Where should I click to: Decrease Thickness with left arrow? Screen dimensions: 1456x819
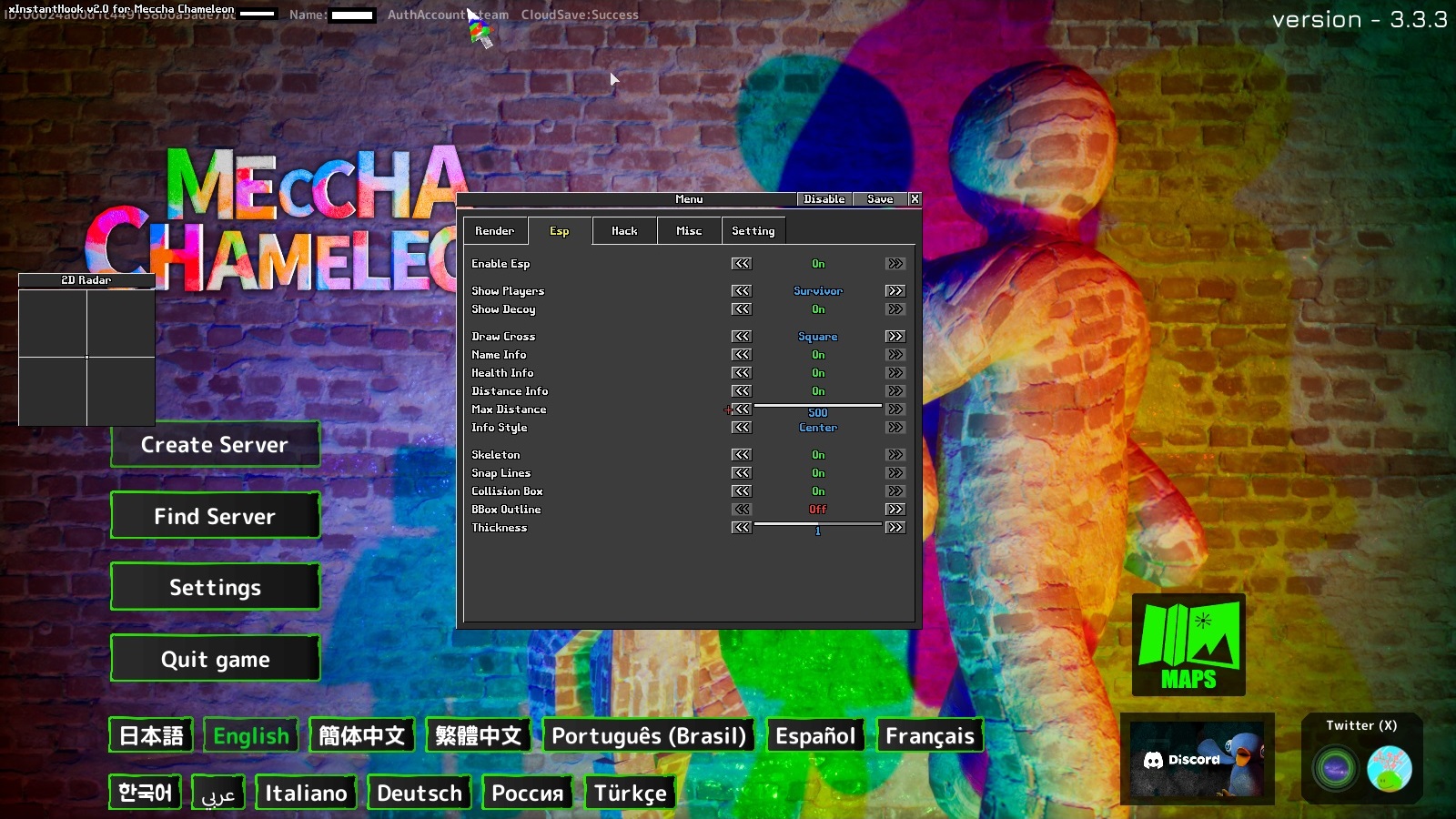click(742, 528)
